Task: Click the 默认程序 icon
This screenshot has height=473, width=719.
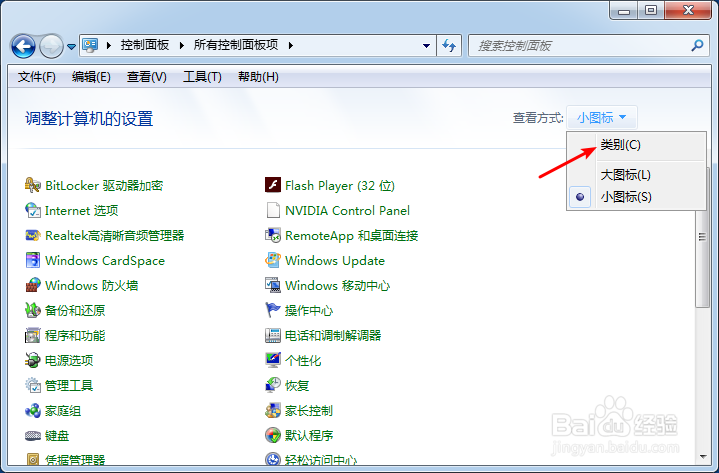Action: click(x=273, y=435)
